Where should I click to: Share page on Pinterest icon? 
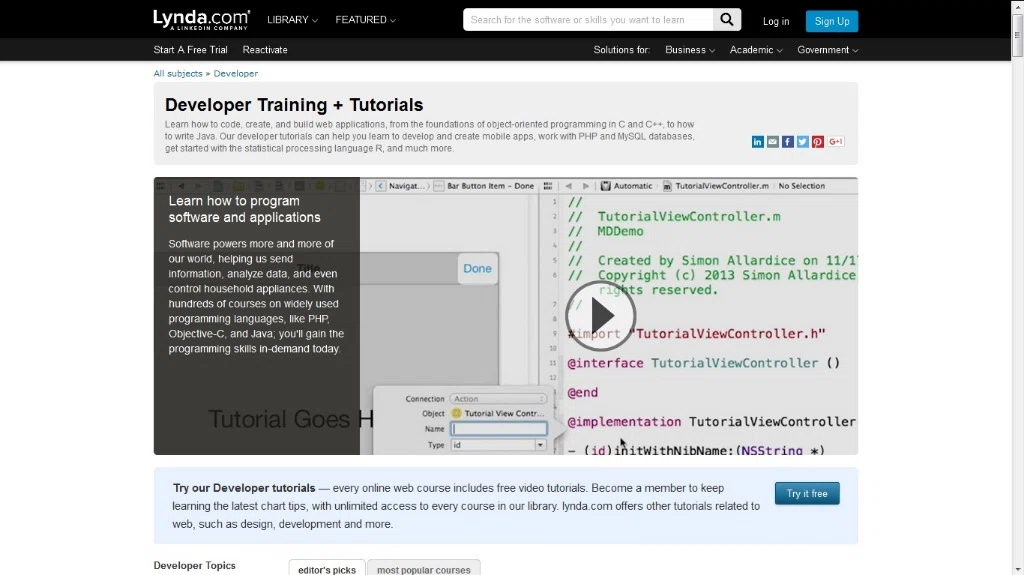pos(818,142)
